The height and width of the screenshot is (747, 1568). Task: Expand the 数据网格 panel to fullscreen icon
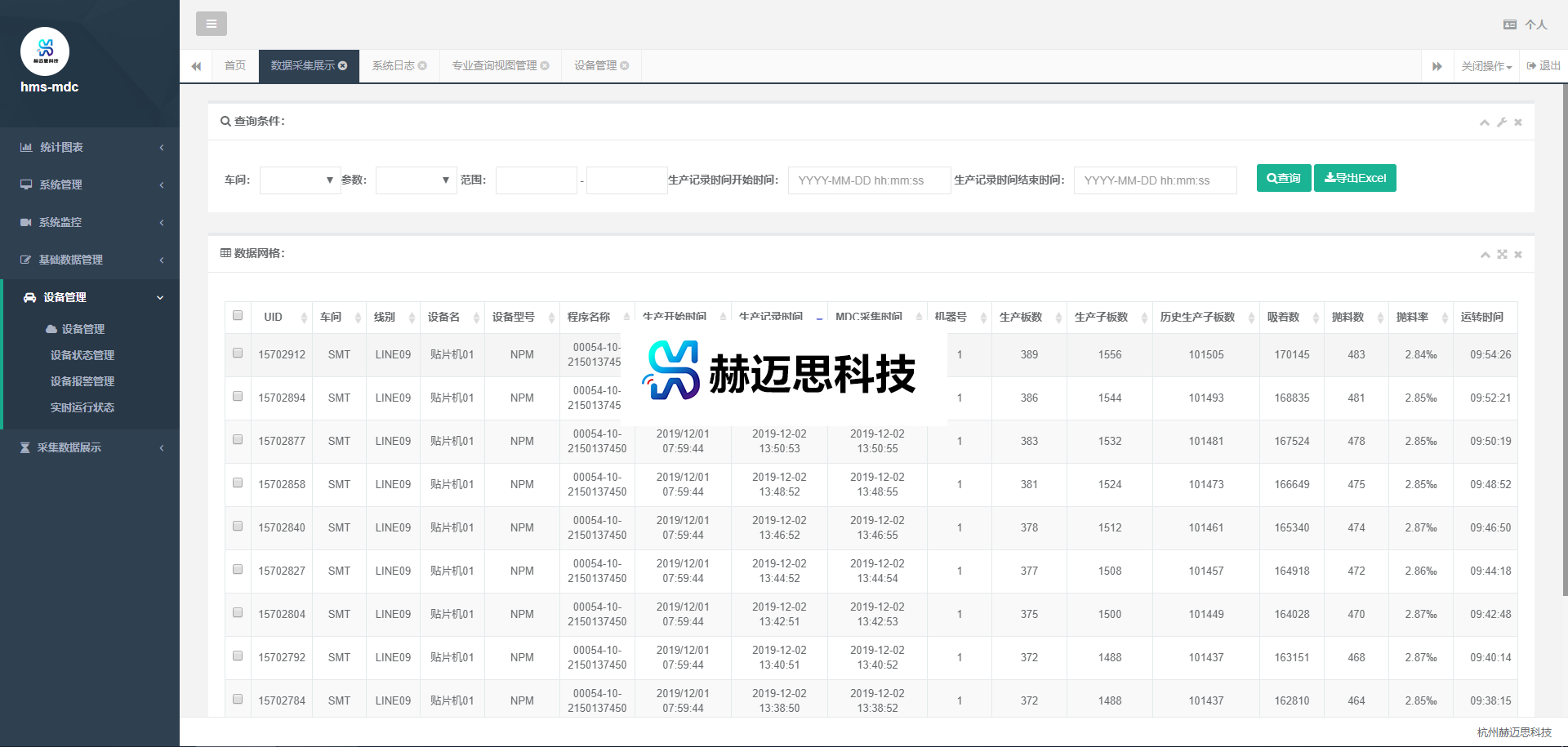point(1502,255)
